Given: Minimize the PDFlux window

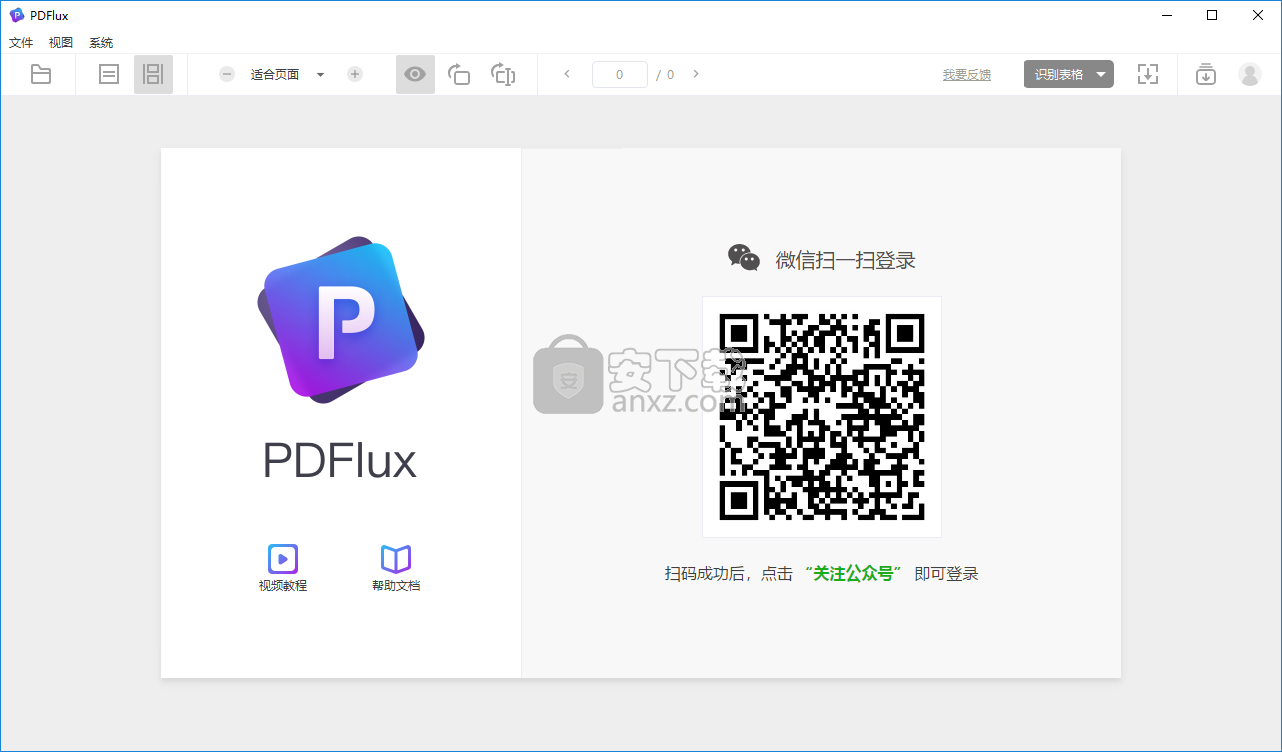Looking at the screenshot, I should [1166, 15].
